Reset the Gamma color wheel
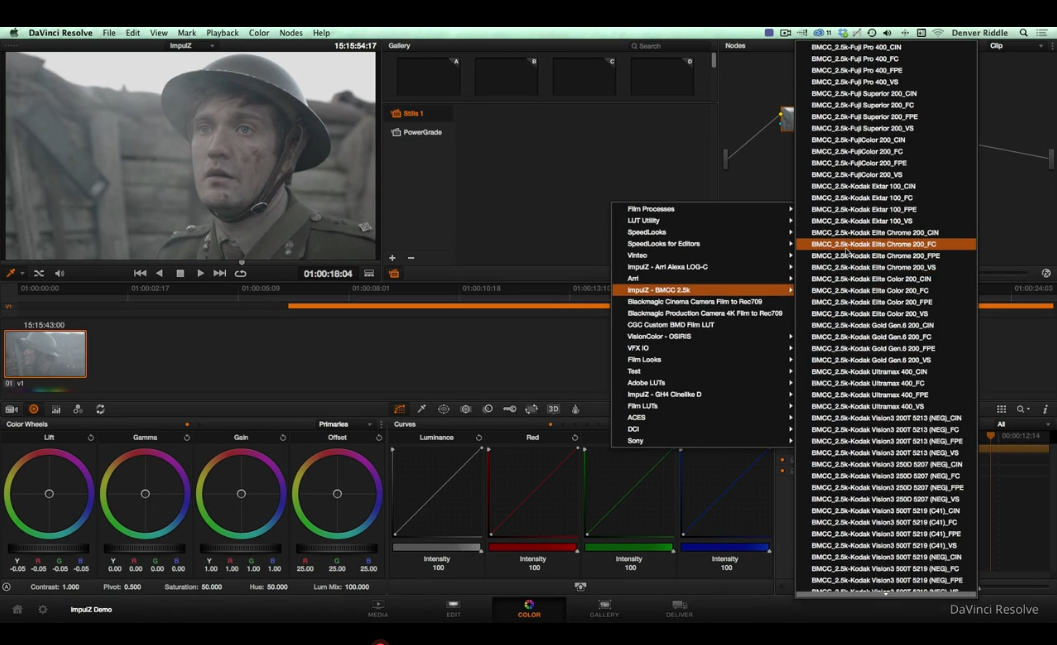 [187, 437]
